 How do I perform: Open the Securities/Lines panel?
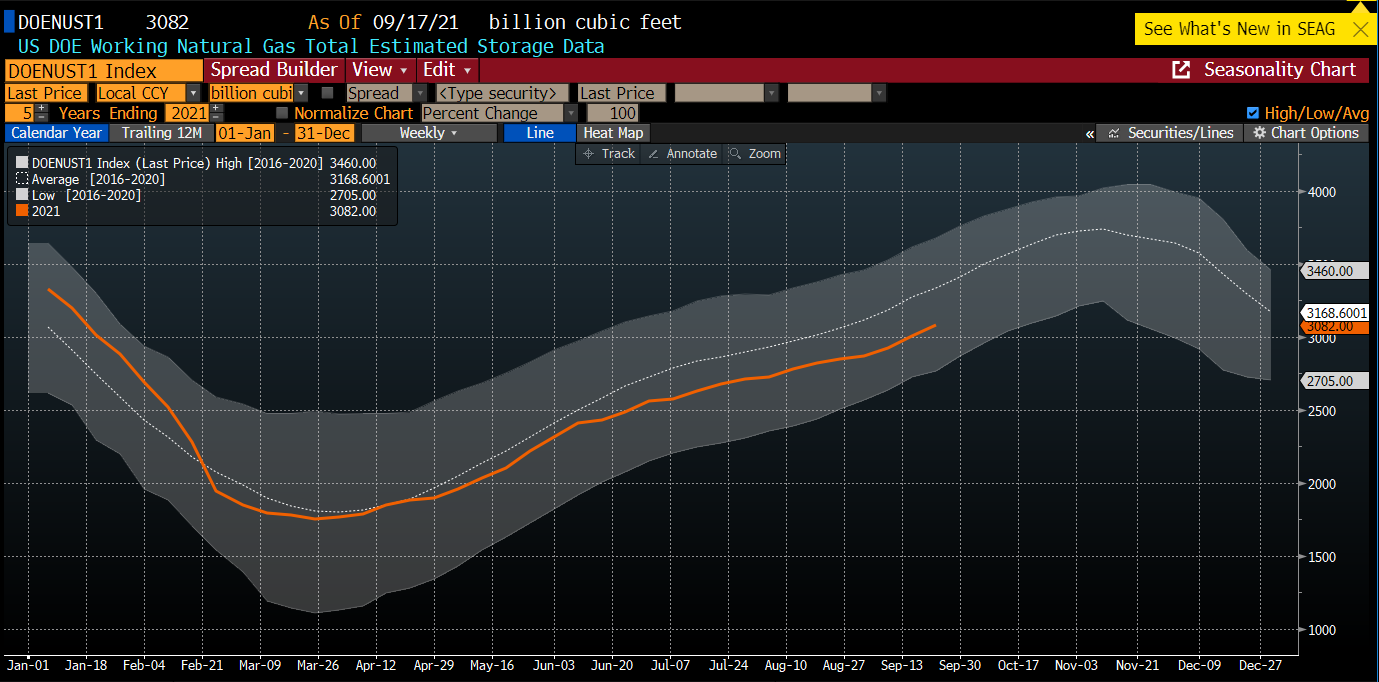[x=1171, y=133]
